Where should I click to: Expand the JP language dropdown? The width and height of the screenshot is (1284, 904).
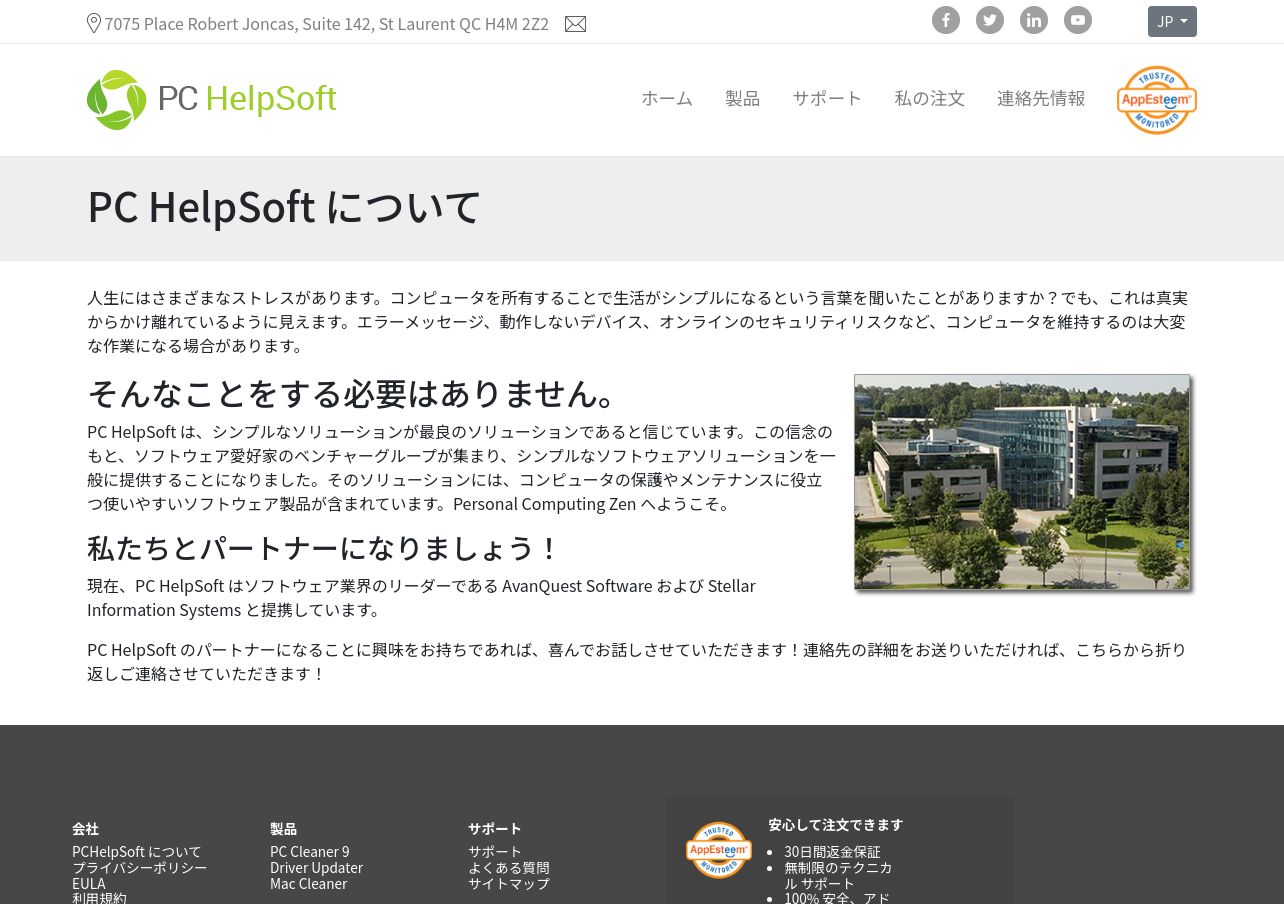pos(1172,21)
